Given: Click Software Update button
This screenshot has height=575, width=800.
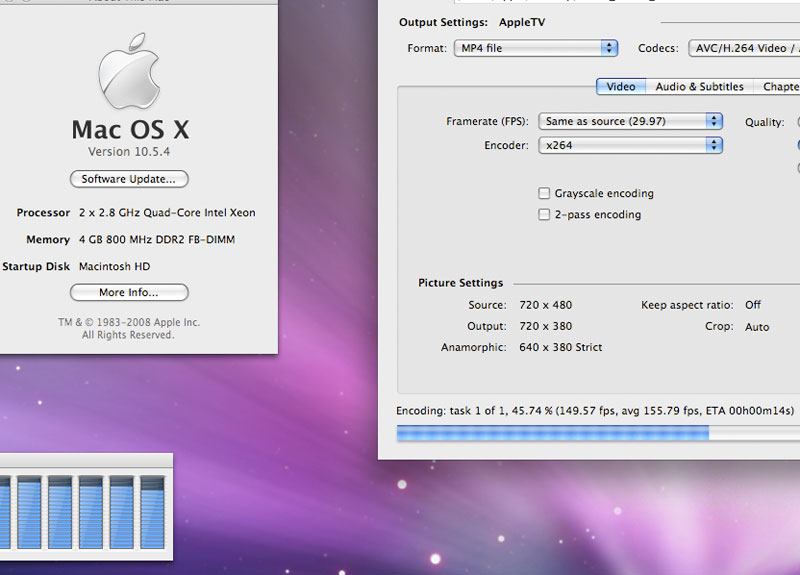Looking at the screenshot, I should point(129,179).
